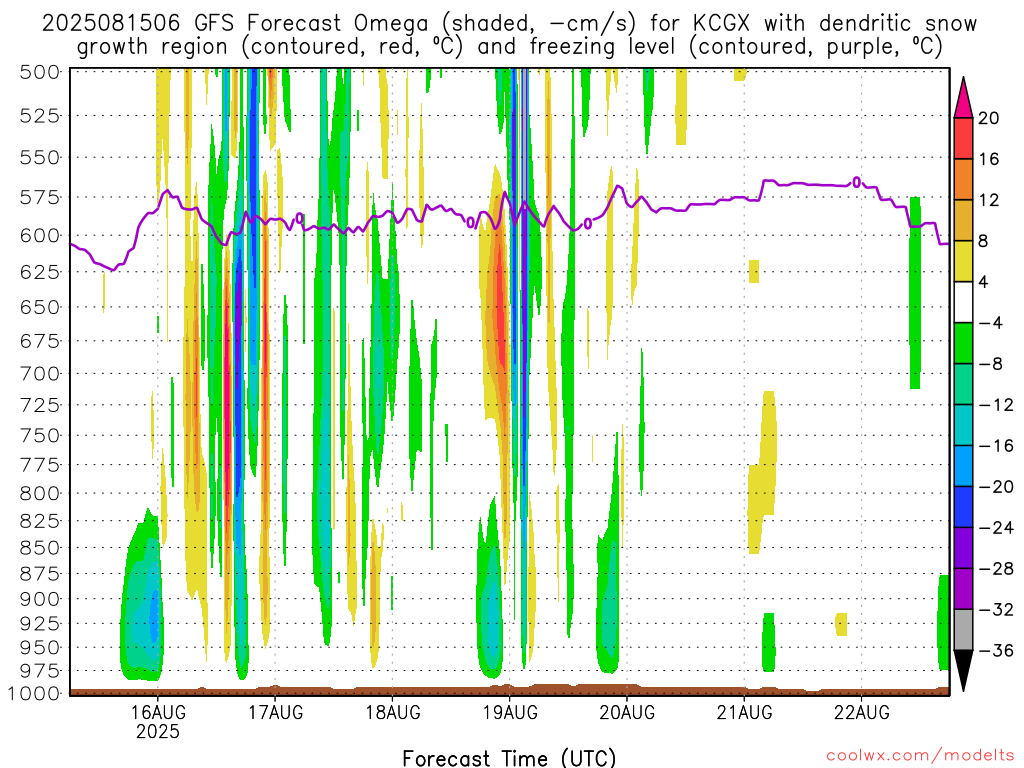Click the 21AUG date label
This screenshot has width=1024, height=768.
744,712
